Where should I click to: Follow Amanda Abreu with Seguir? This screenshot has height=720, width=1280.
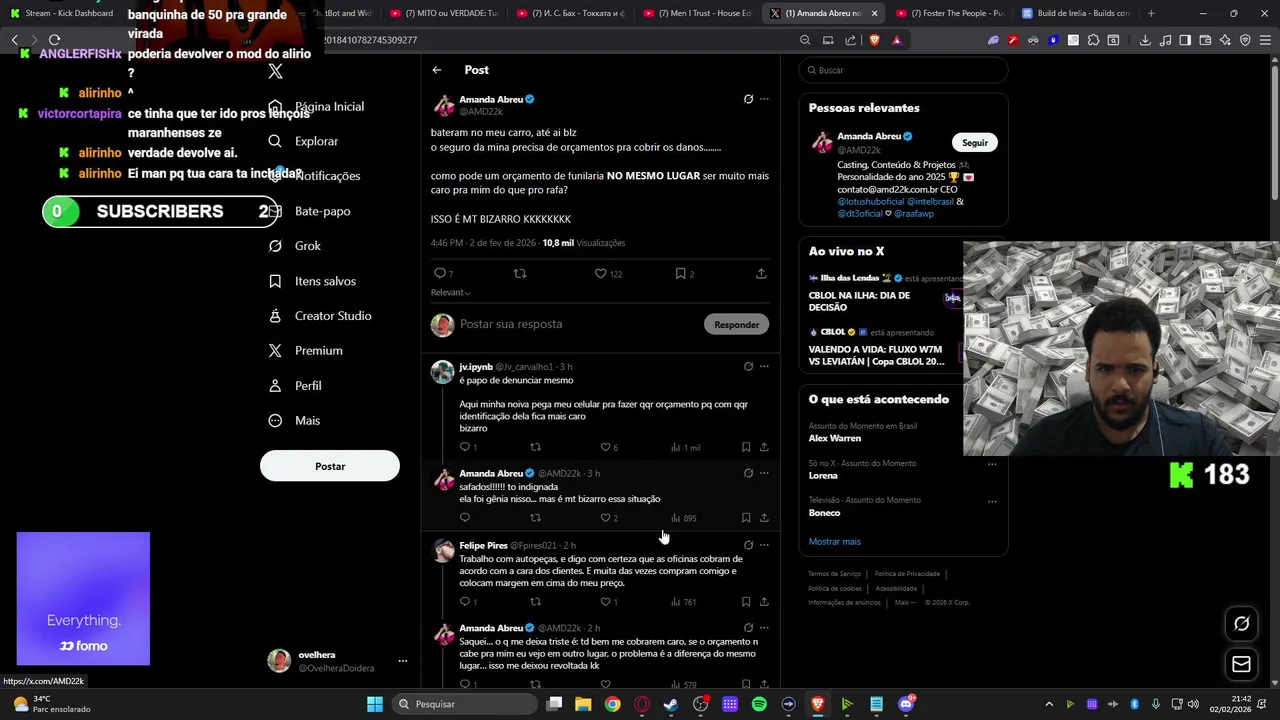(x=975, y=142)
